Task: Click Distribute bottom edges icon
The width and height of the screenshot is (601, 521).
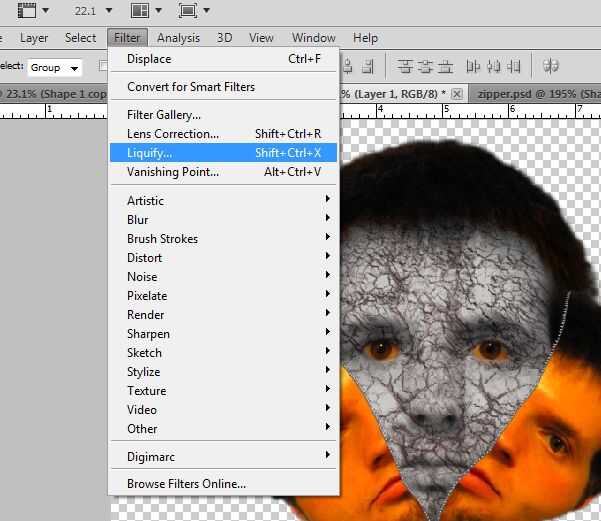Action: tap(445, 66)
